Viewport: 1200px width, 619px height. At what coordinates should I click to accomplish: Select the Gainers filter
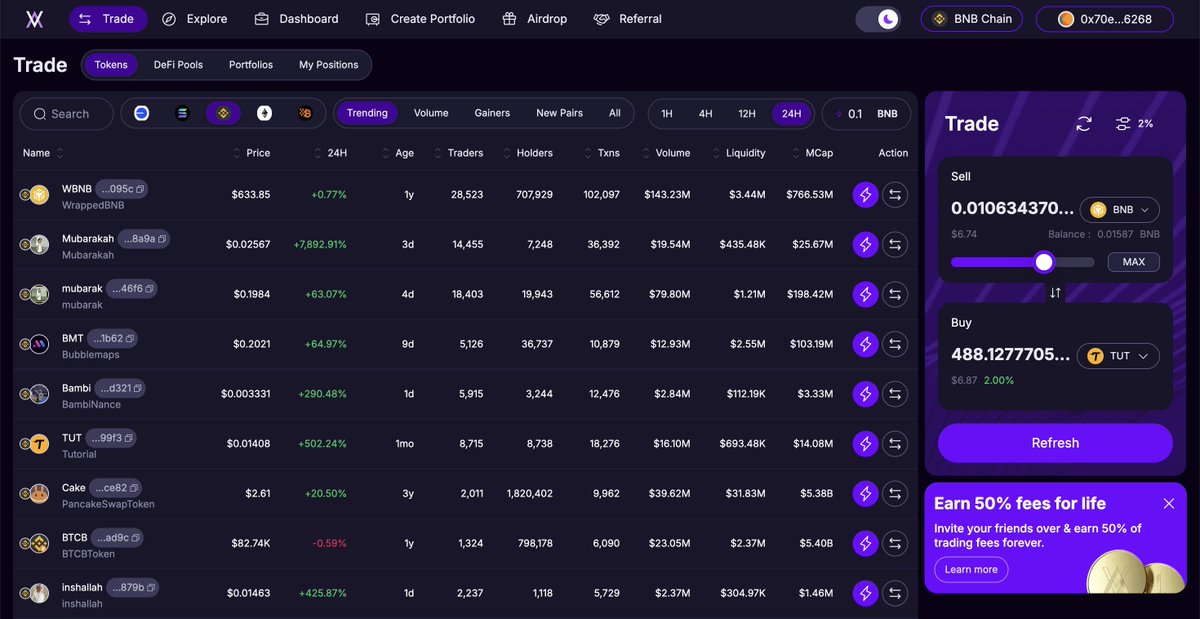pos(492,114)
